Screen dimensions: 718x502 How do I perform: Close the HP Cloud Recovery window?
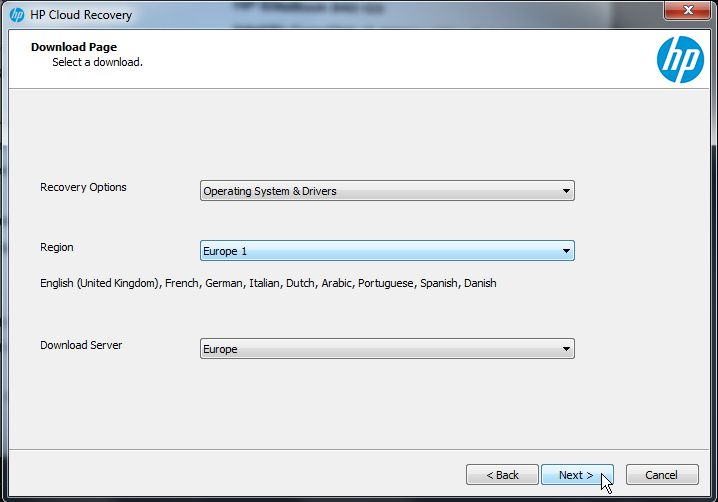pyautogui.click(x=687, y=10)
